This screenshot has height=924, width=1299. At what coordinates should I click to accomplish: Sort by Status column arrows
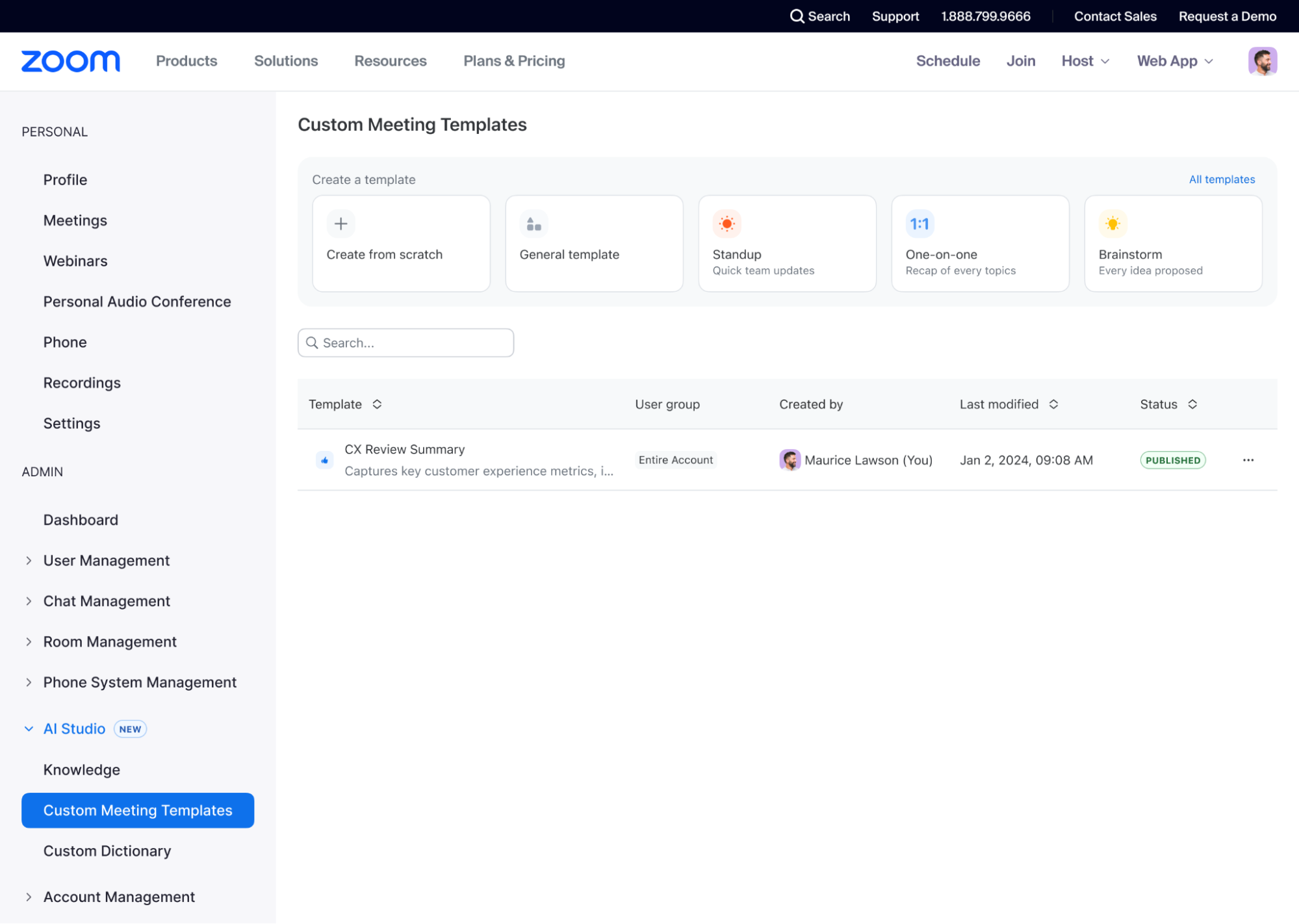(1192, 404)
